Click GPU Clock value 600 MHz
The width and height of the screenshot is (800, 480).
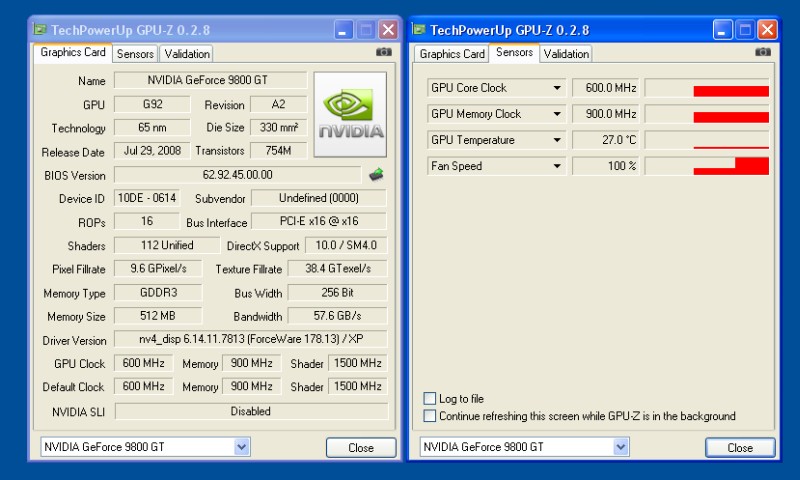click(143, 363)
